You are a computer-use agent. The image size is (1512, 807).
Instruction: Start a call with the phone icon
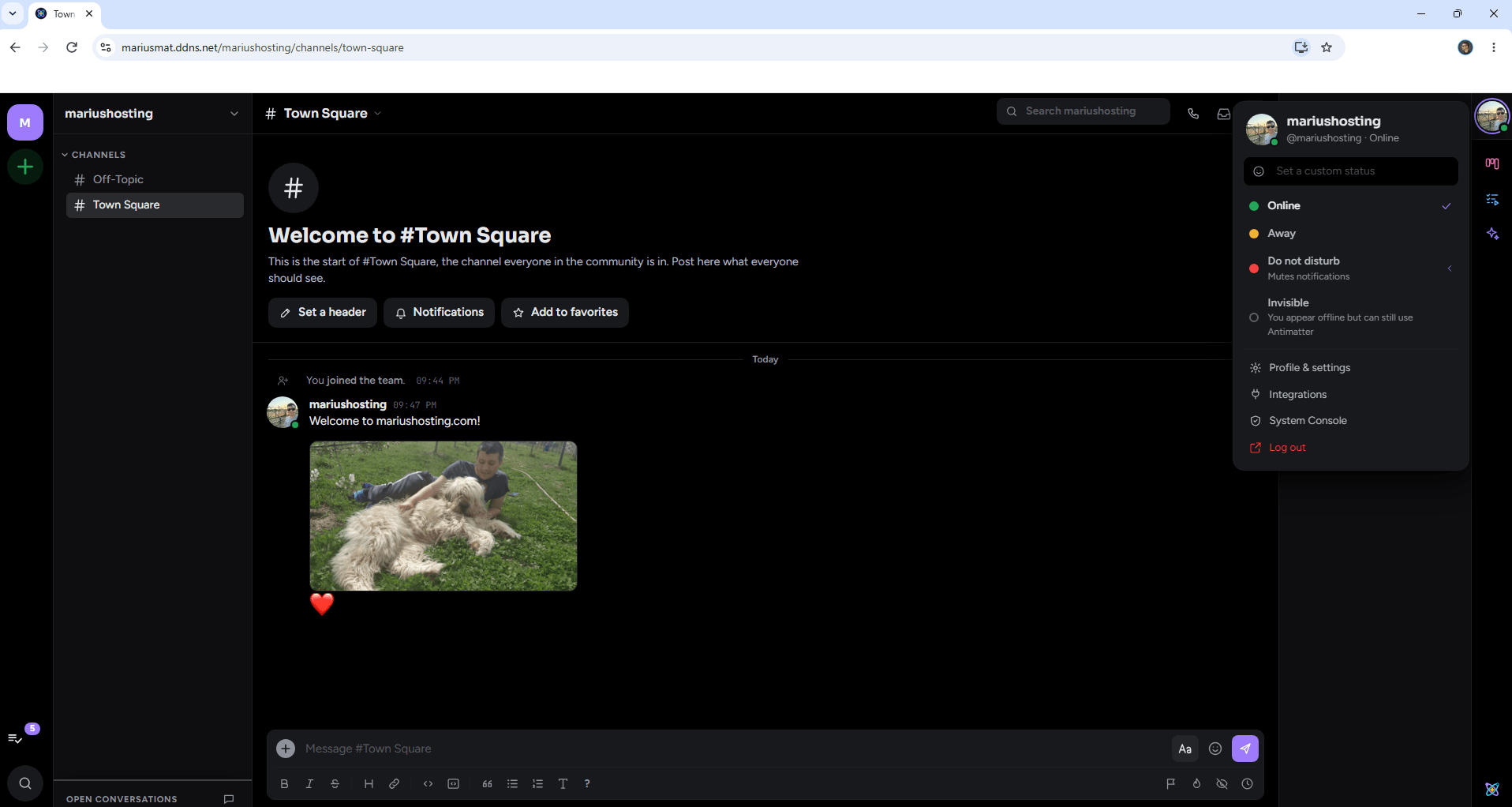pos(1193,114)
